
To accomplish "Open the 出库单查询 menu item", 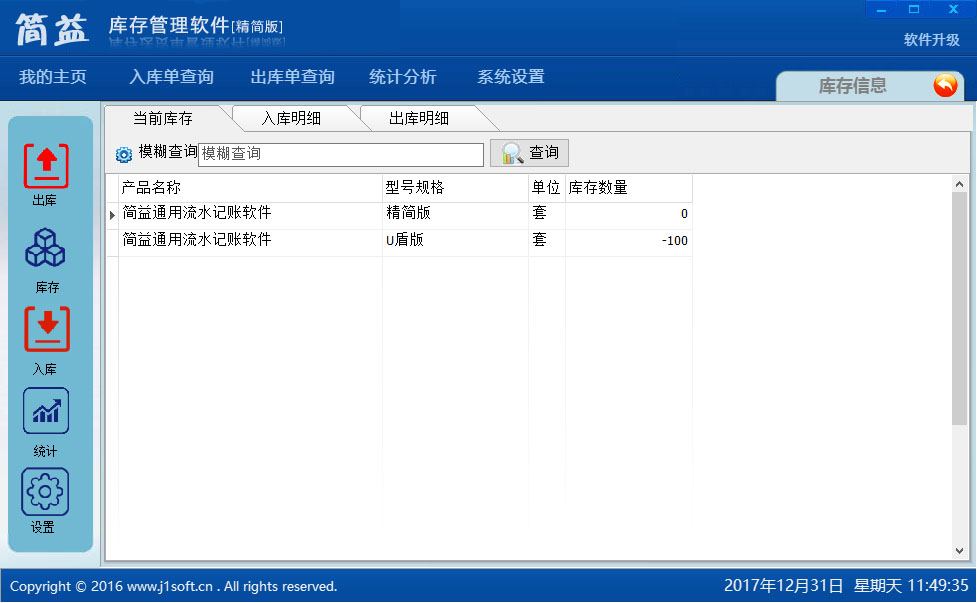I will (292, 77).
